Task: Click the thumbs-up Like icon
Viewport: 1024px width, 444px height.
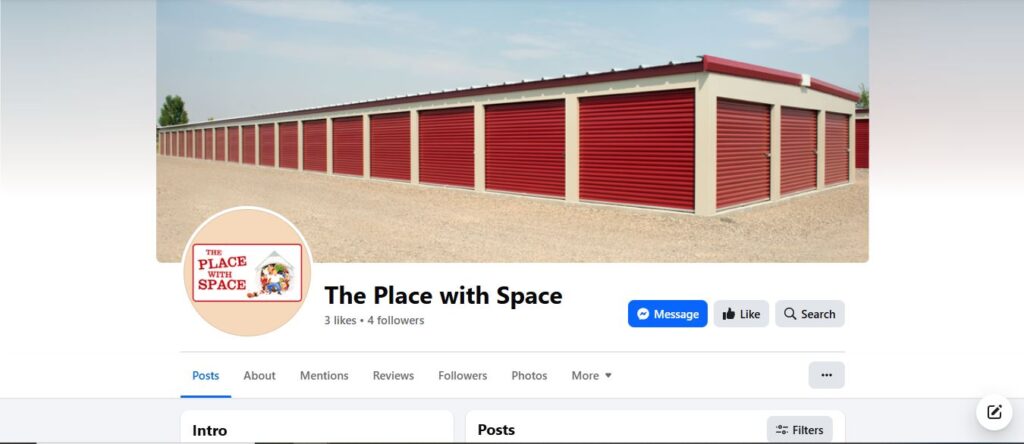Action: [729, 314]
